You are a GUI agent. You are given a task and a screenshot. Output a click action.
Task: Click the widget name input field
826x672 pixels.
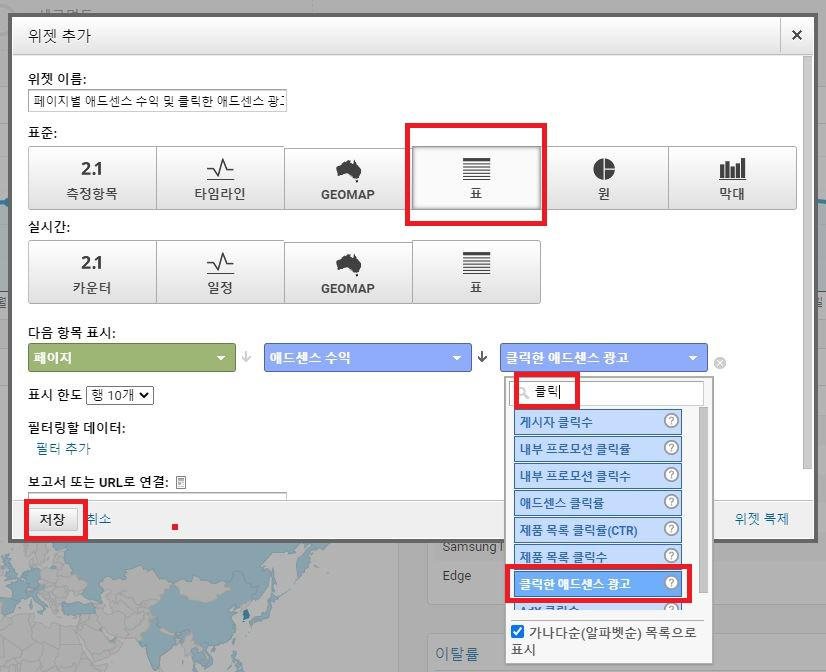[156, 102]
